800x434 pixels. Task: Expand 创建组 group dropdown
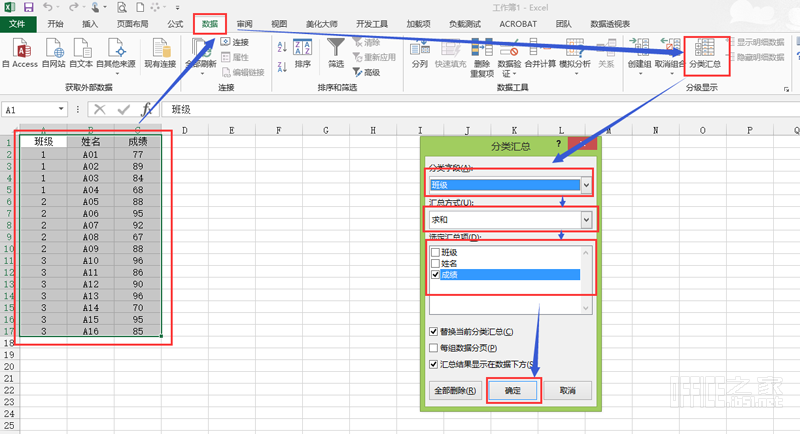(x=640, y=74)
